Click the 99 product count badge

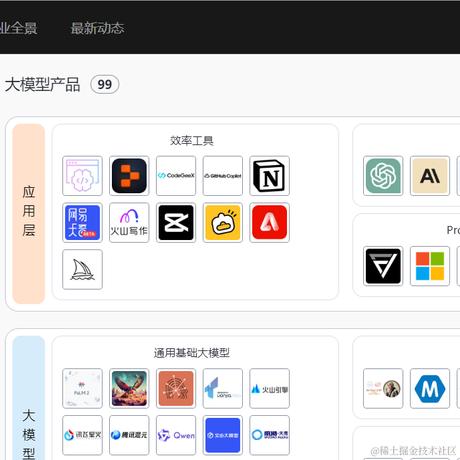(x=105, y=84)
